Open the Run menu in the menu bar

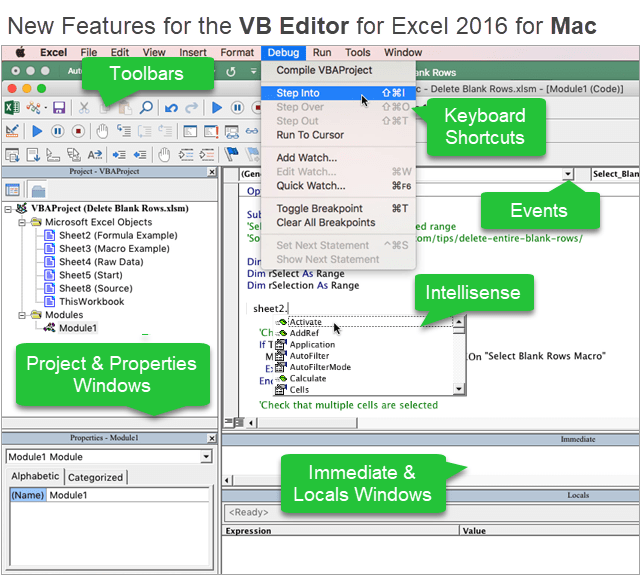tap(322, 52)
